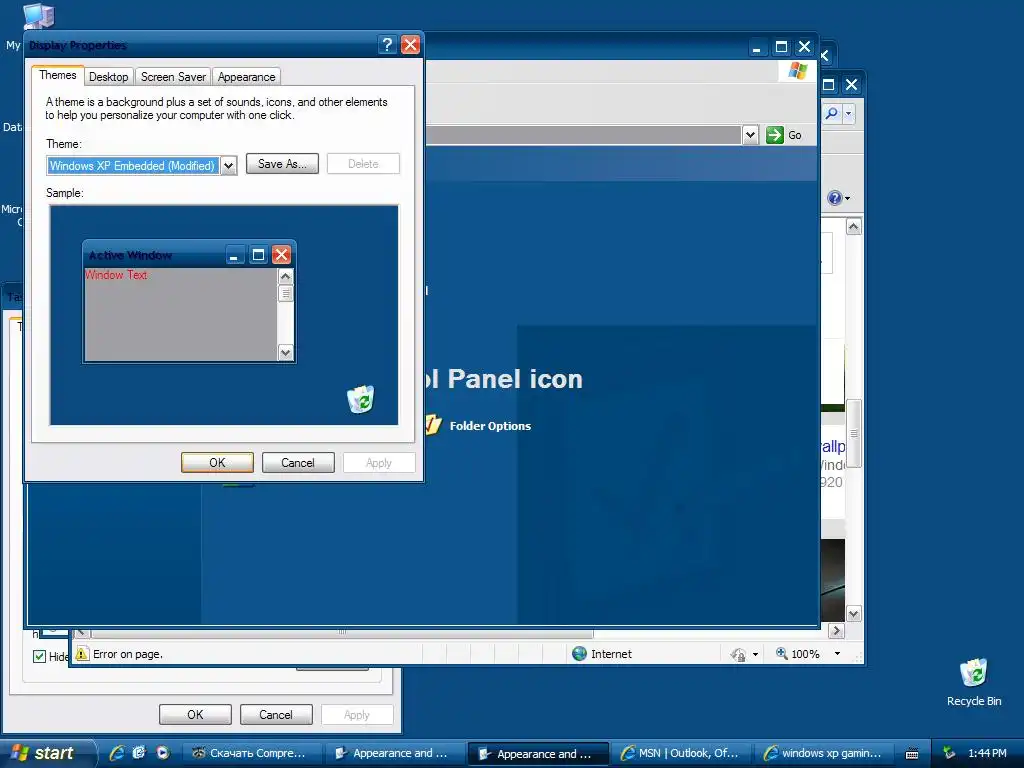Image resolution: width=1024 pixels, height=768 pixels.
Task: Click the Recycle Bin icon in the theme sample preview
Action: pyautogui.click(x=360, y=399)
